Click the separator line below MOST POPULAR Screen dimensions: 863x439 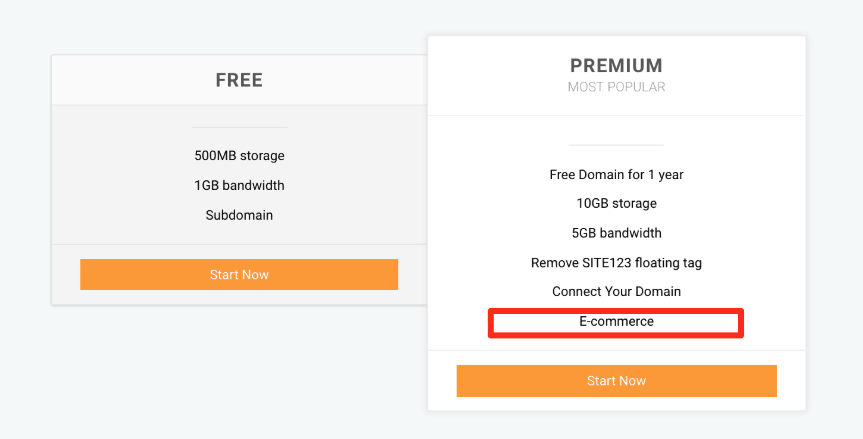pos(616,116)
